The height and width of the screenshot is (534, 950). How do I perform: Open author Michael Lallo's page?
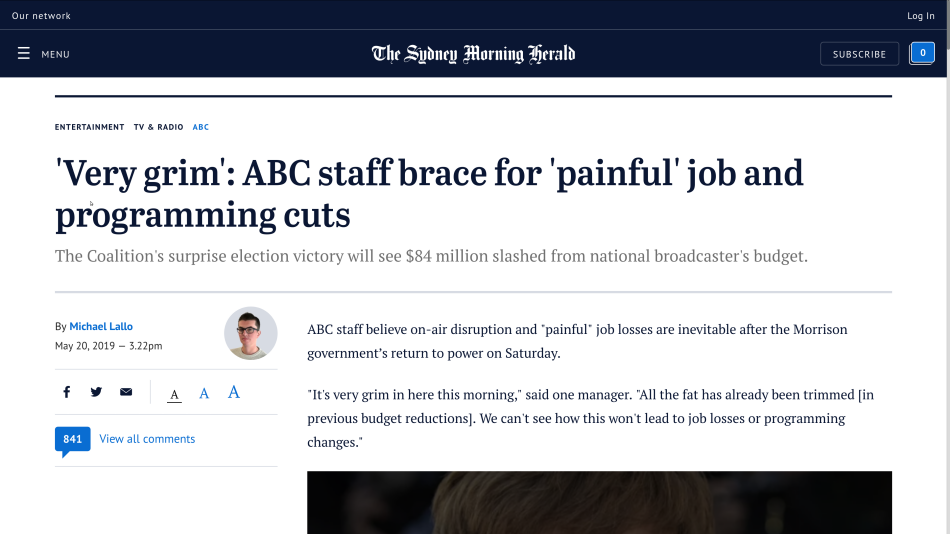click(x=101, y=326)
